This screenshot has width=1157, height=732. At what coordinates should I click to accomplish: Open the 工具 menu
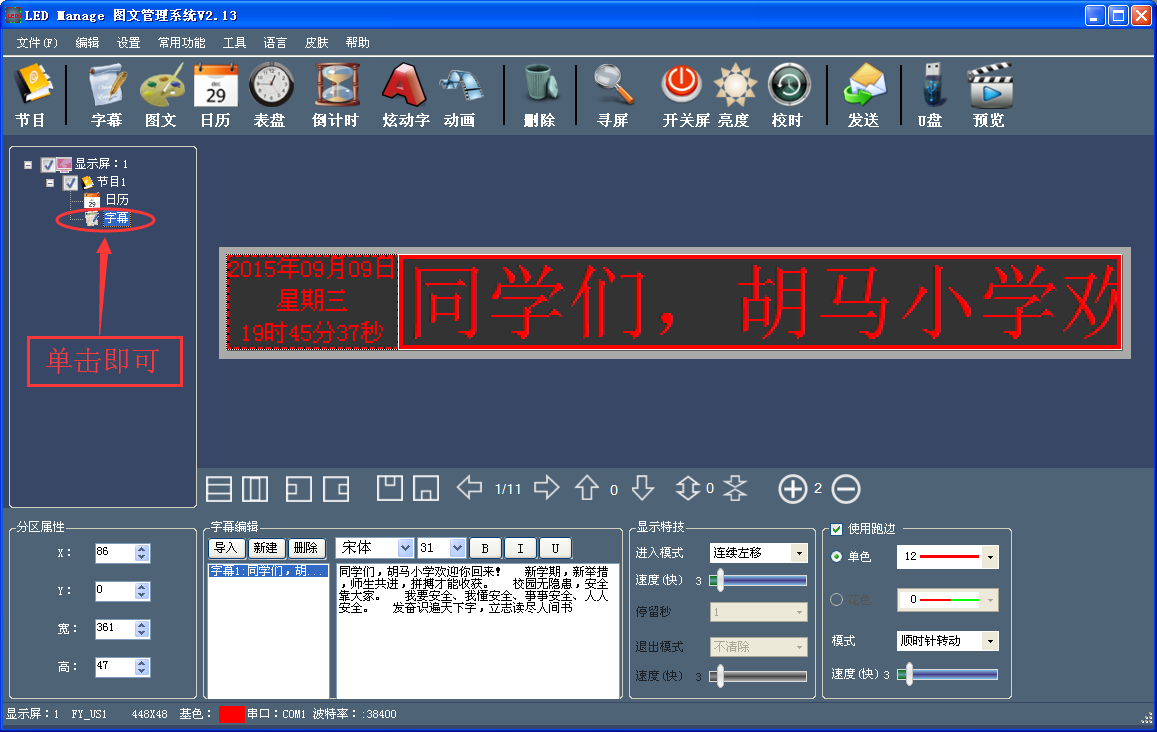coord(234,43)
